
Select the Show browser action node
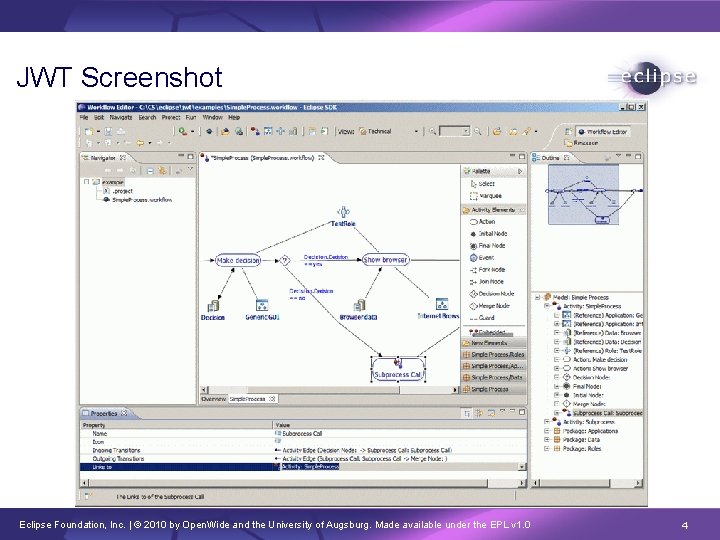[x=385, y=260]
